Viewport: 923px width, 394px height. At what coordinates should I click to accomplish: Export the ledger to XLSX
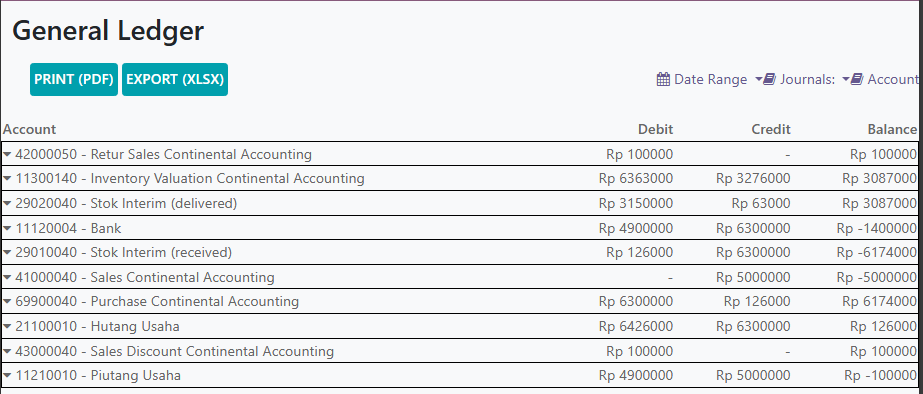coord(175,80)
